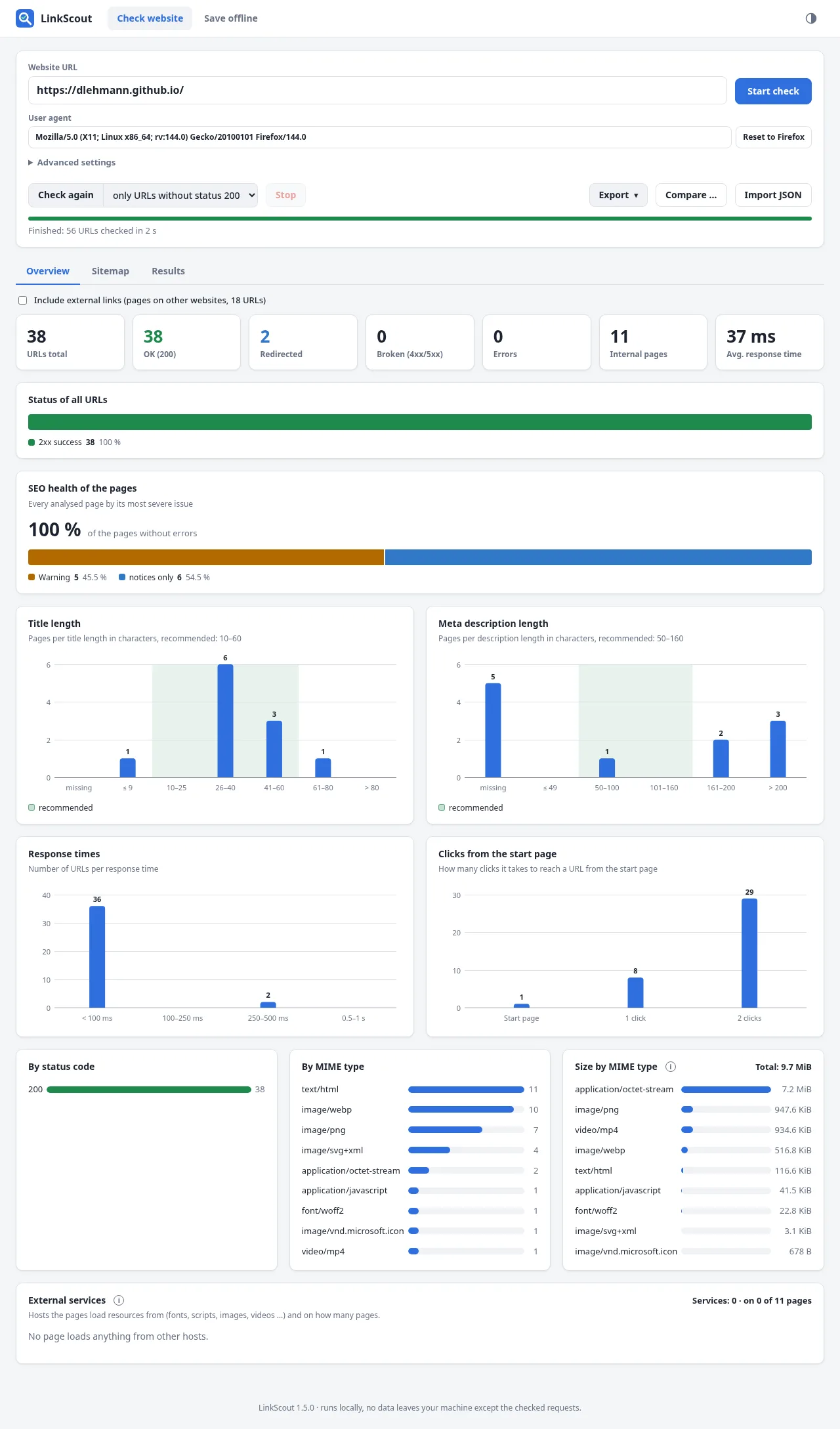Viewport: 840px width, 1429px height.
Task: Select the Overview tab
Action: [x=48, y=271]
